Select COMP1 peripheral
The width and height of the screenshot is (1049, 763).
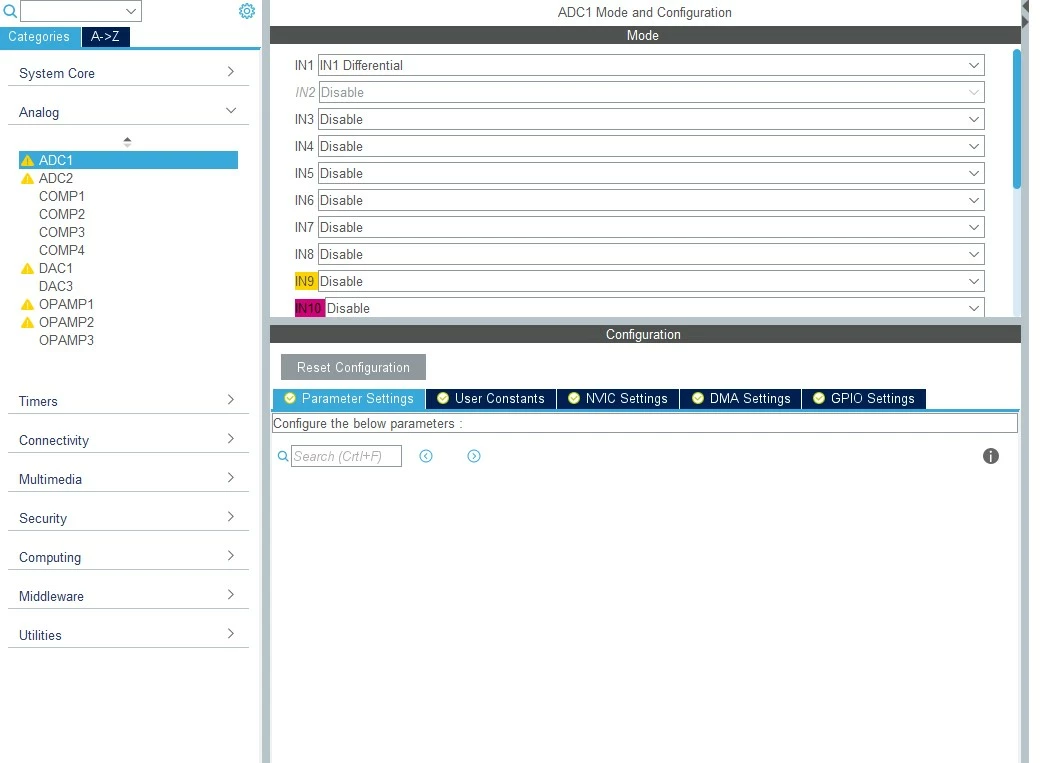(x=62, y=197)
